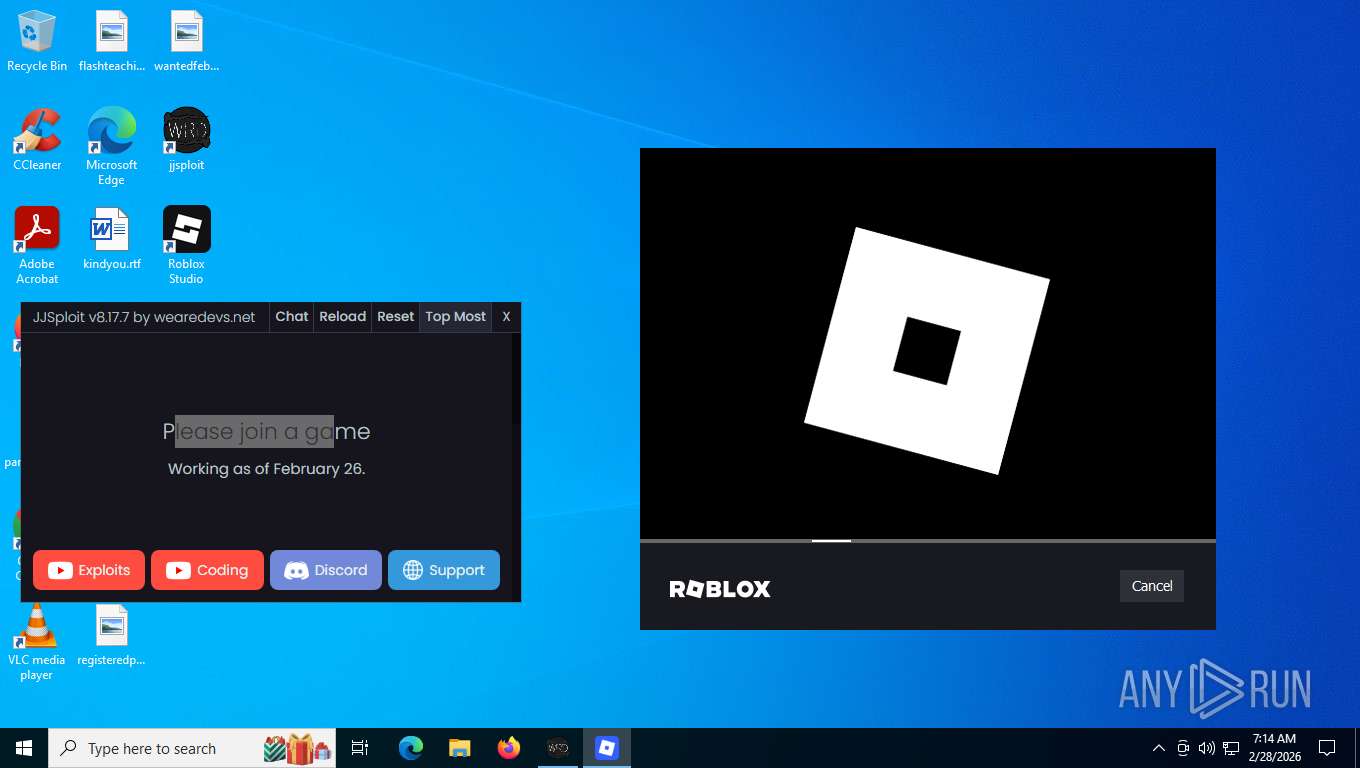1360x768 pixels.
Task: Launch the jjsploit desktop shortcut
Action: point(186,140)
